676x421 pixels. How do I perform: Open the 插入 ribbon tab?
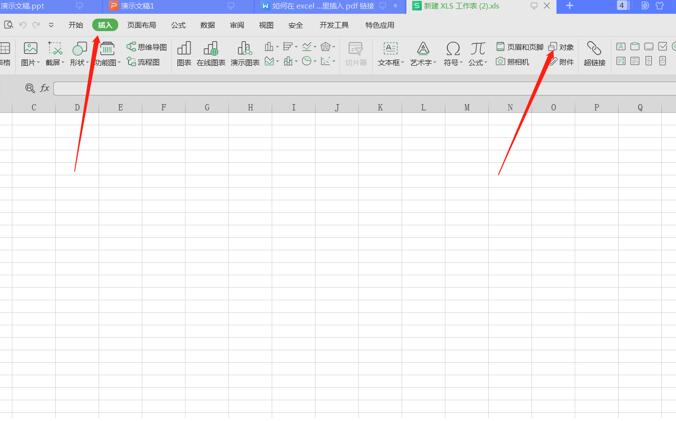[105, 25]
